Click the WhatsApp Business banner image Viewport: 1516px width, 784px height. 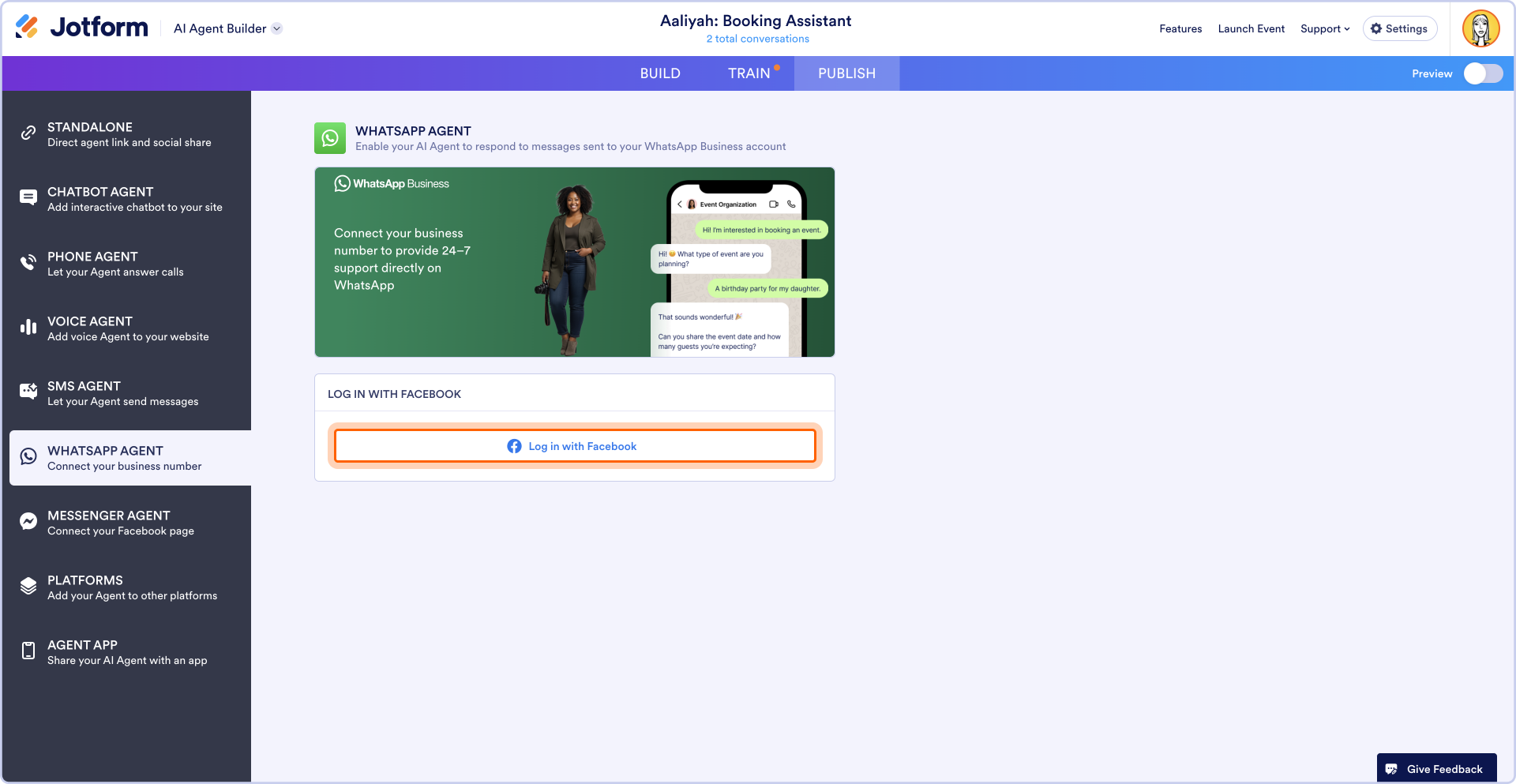click(575, 262)
